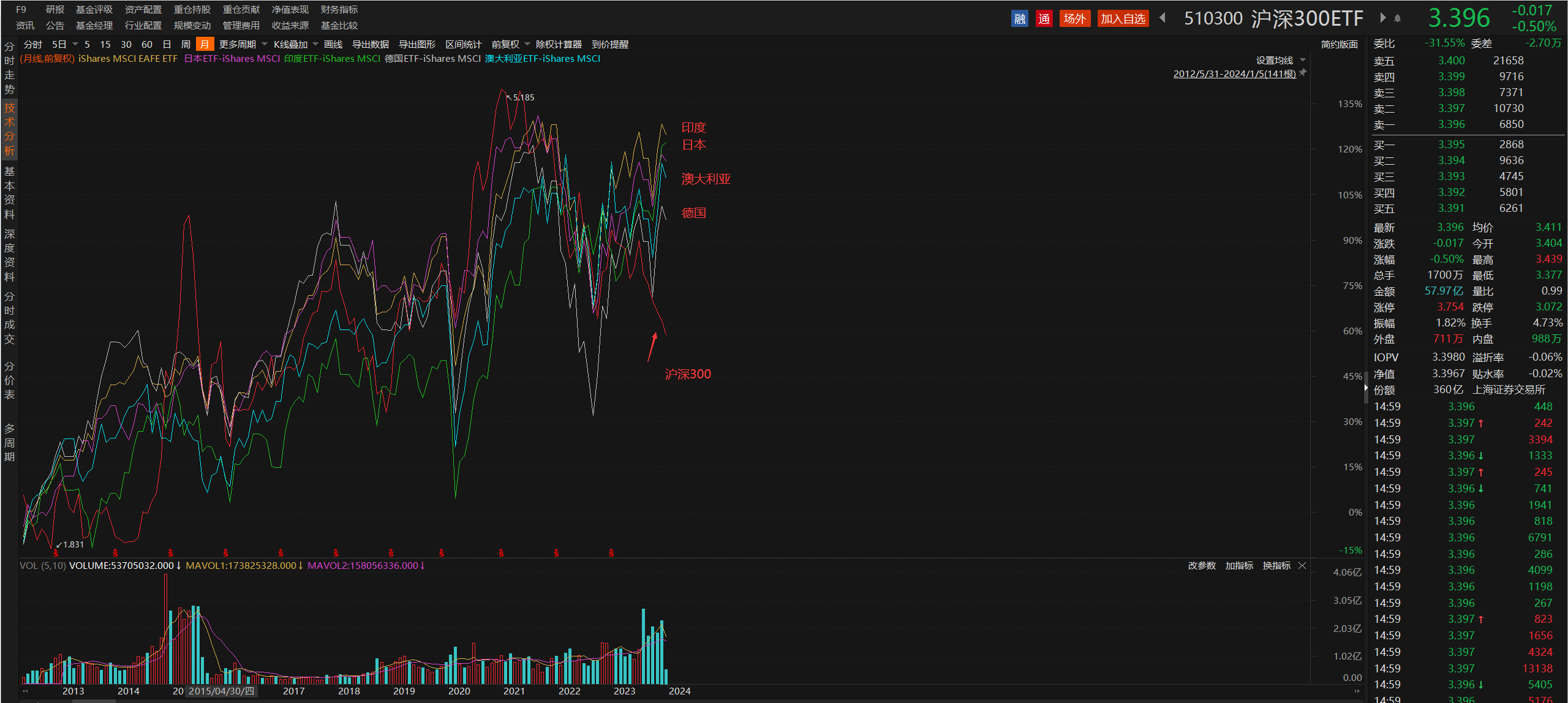Click the right panel collapse handle

[x=1366, y=388]
